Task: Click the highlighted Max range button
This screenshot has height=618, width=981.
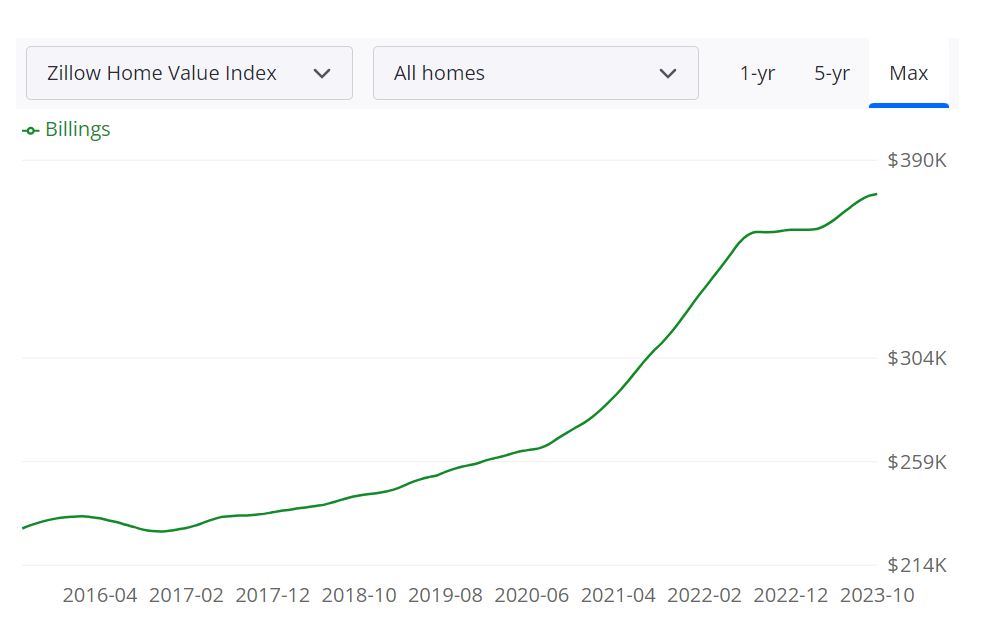Action: click(908, 72)
